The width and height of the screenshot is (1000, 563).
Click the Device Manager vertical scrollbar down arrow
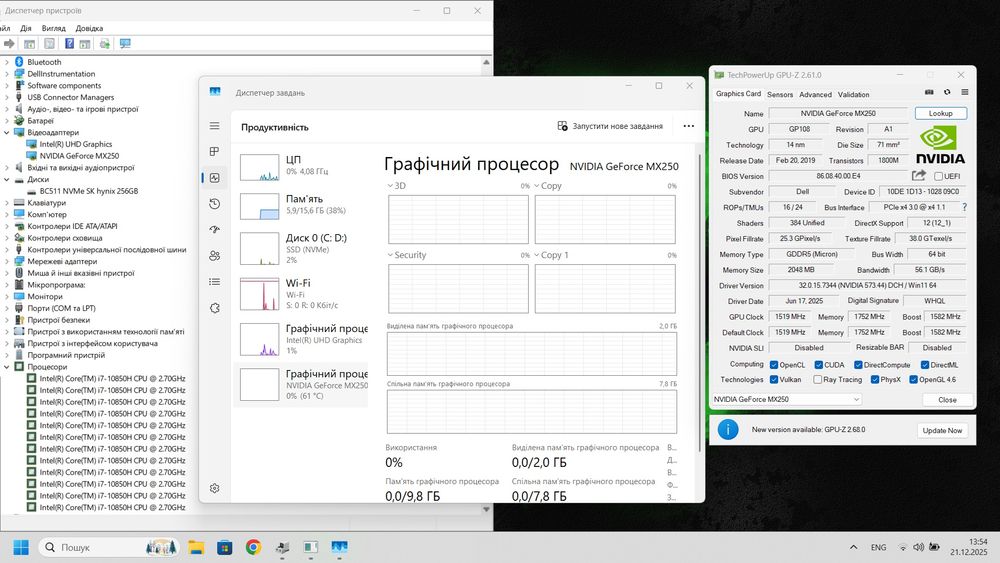(487, 509)
